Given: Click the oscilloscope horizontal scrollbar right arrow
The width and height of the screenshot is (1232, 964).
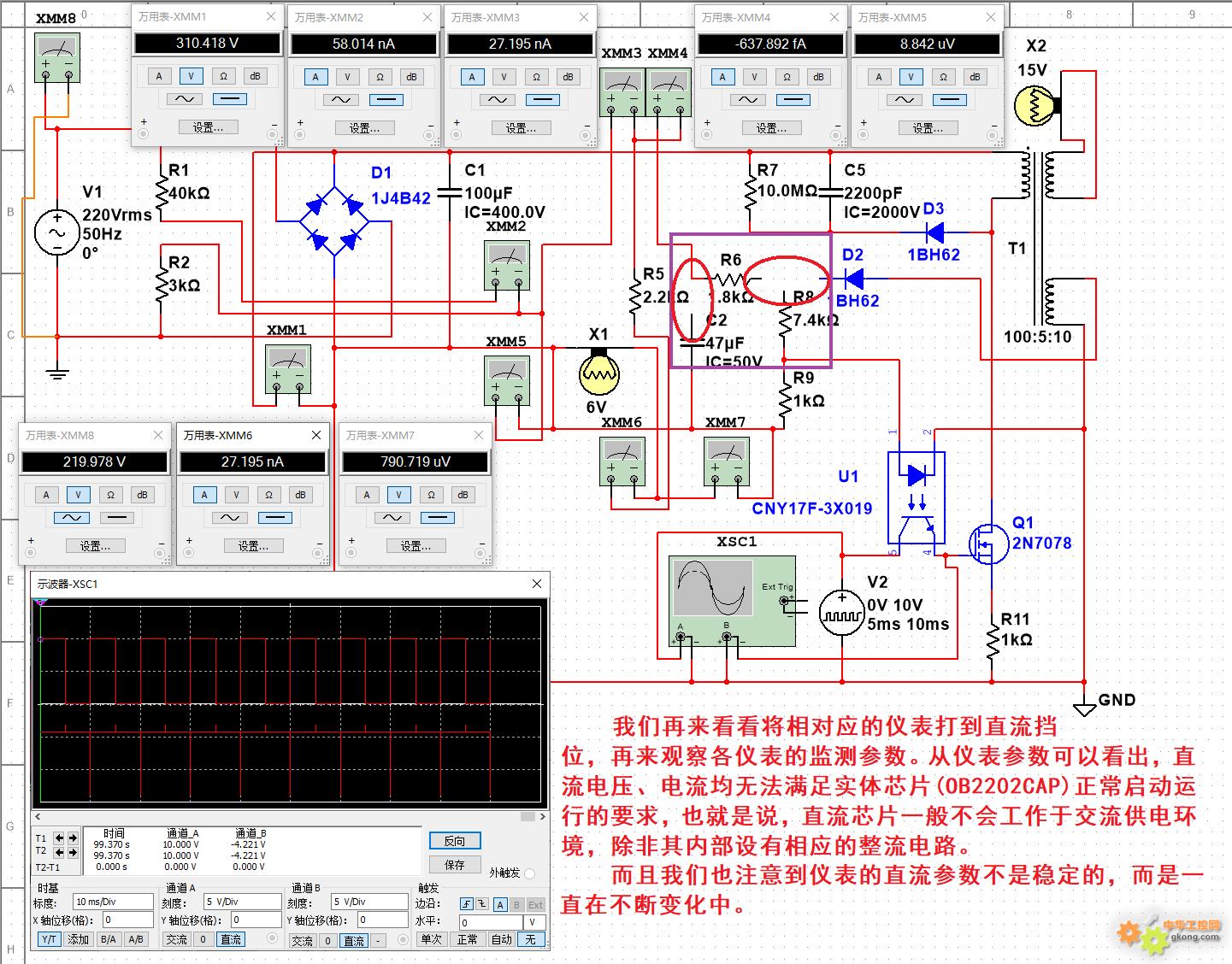Looking at the screenshot, I should tap(541, 816).
